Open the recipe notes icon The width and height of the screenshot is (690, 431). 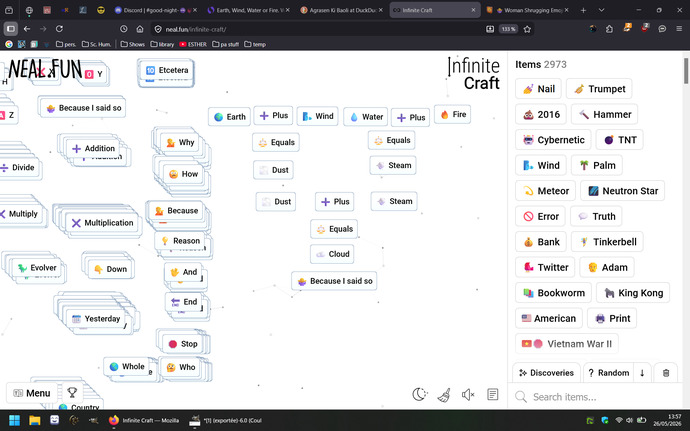pyautogui.click(x=493, y=394)
